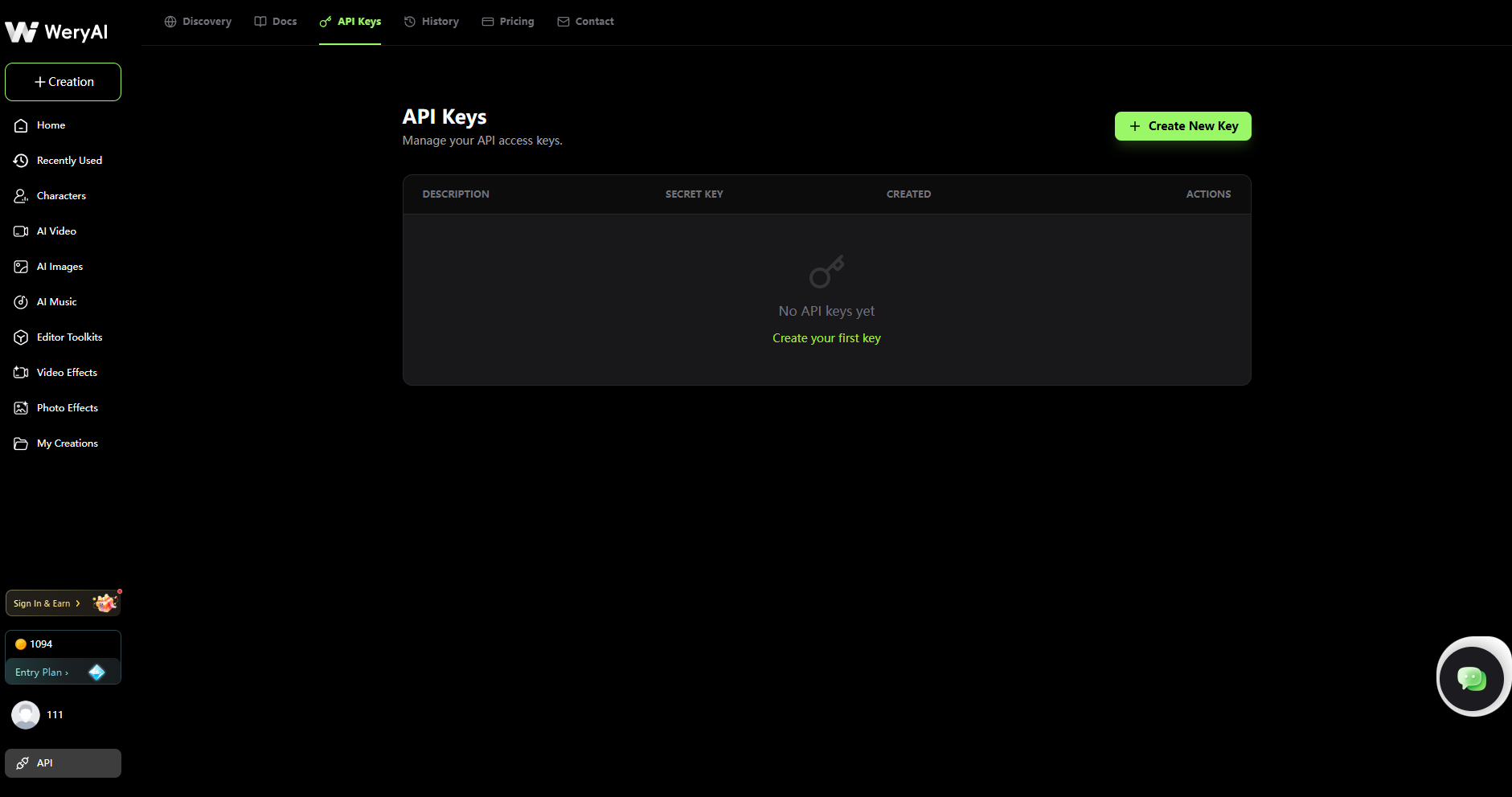Go to Home via sidebar icon
This screenshot has height=797, width=1512.
coord(50,125)
